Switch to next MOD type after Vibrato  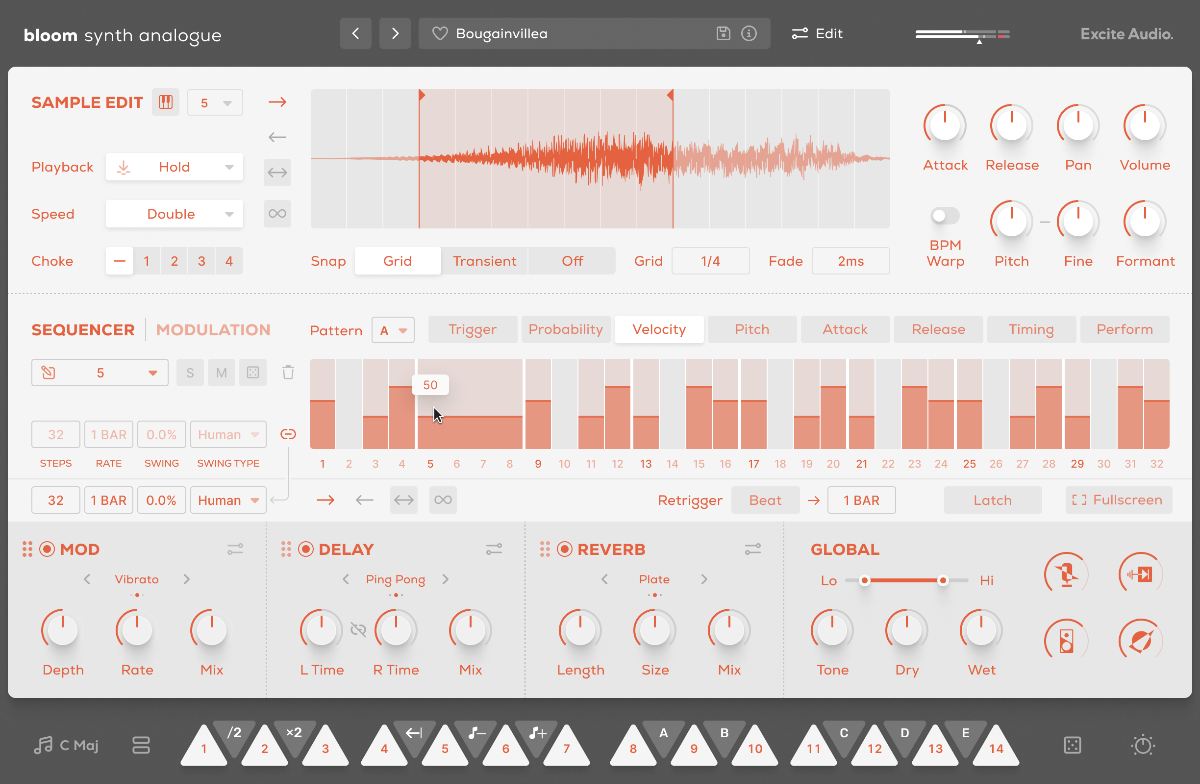pyautogui.click(x=186, y=579)
